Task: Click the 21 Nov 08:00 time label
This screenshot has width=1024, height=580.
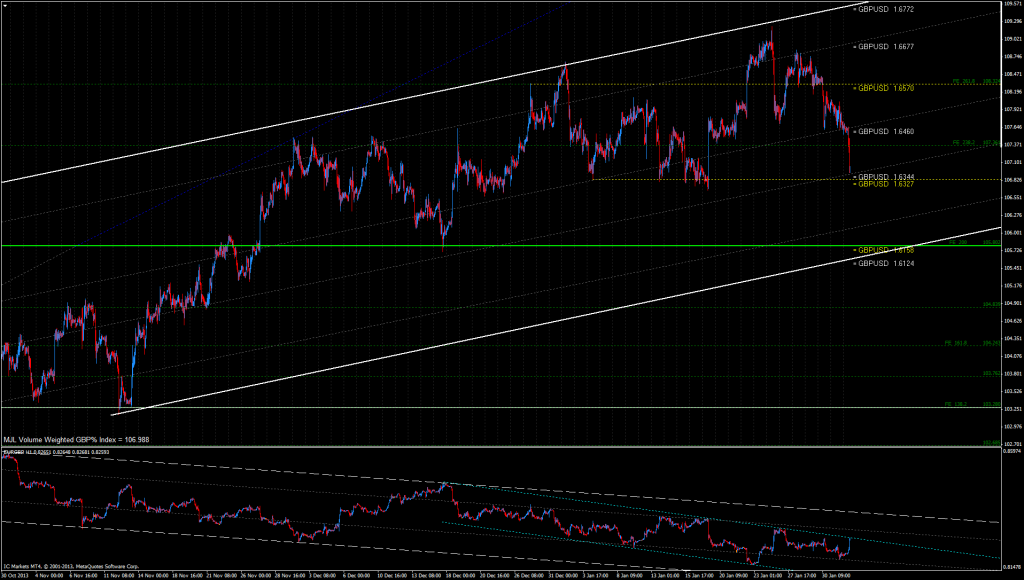Action: [222, 575]
